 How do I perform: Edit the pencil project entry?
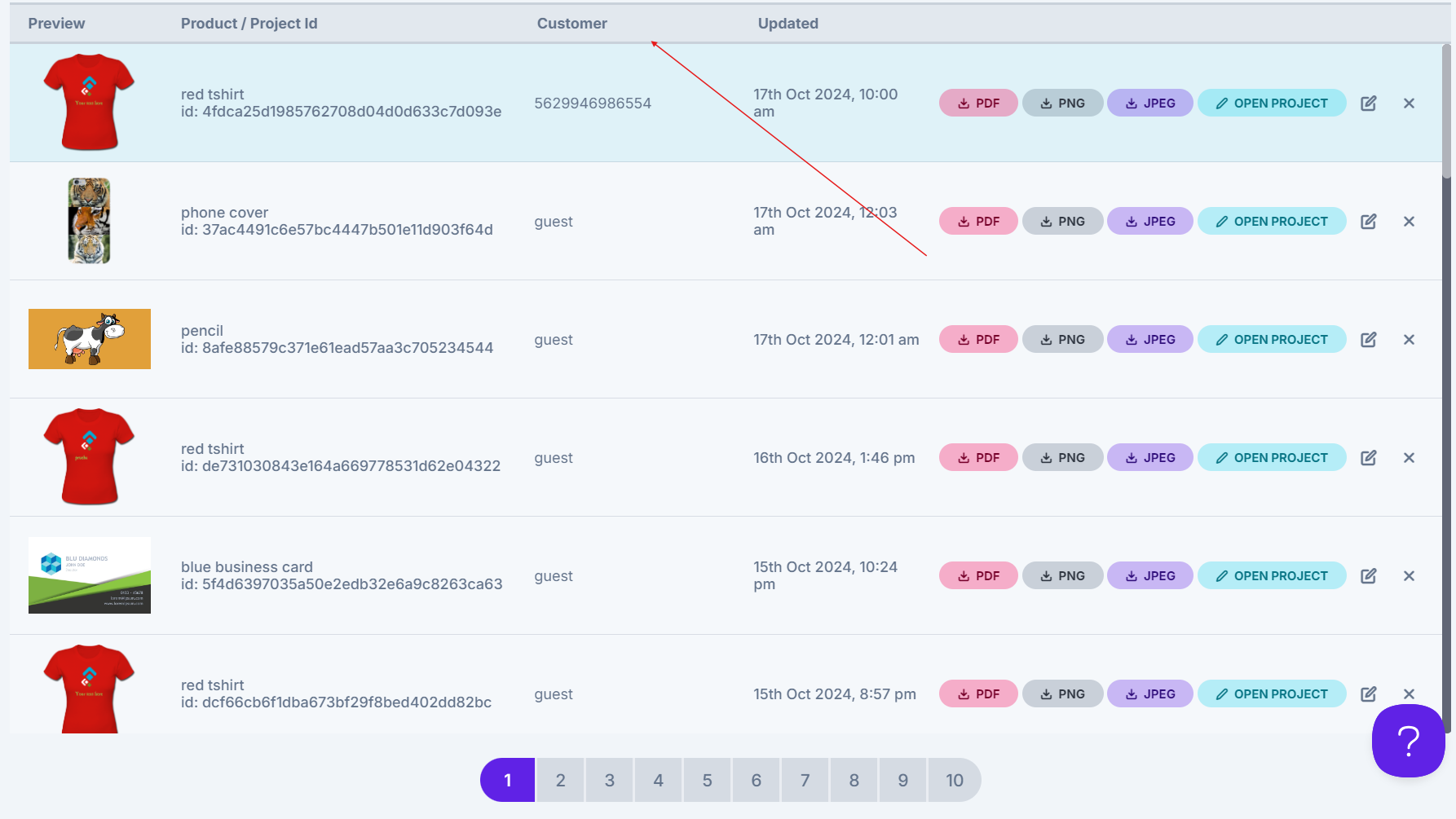coord(1369,340)
